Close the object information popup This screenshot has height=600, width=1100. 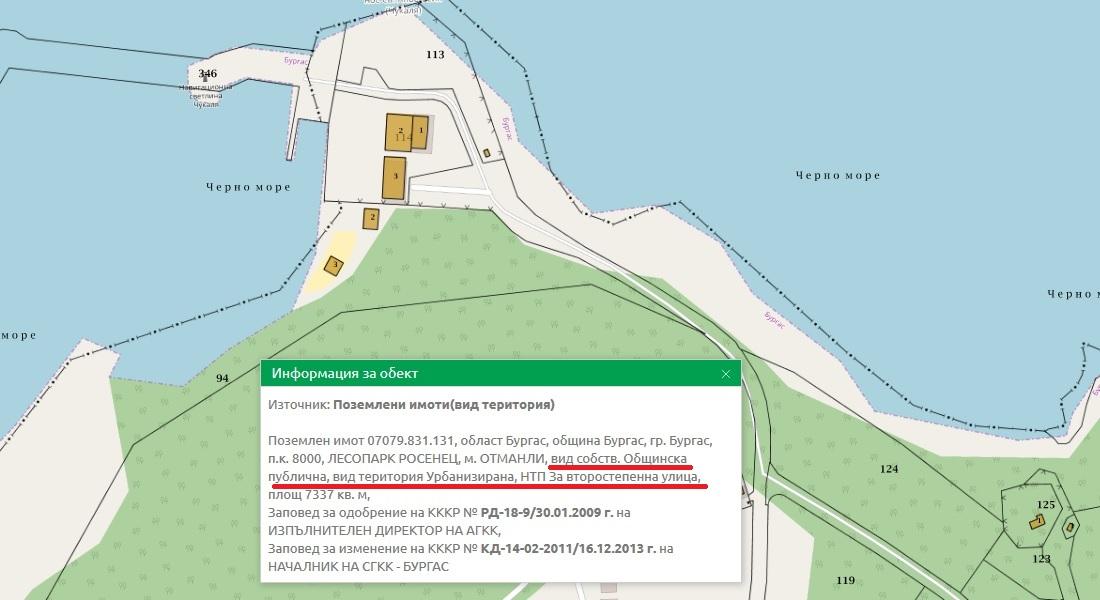coord(726,374)
